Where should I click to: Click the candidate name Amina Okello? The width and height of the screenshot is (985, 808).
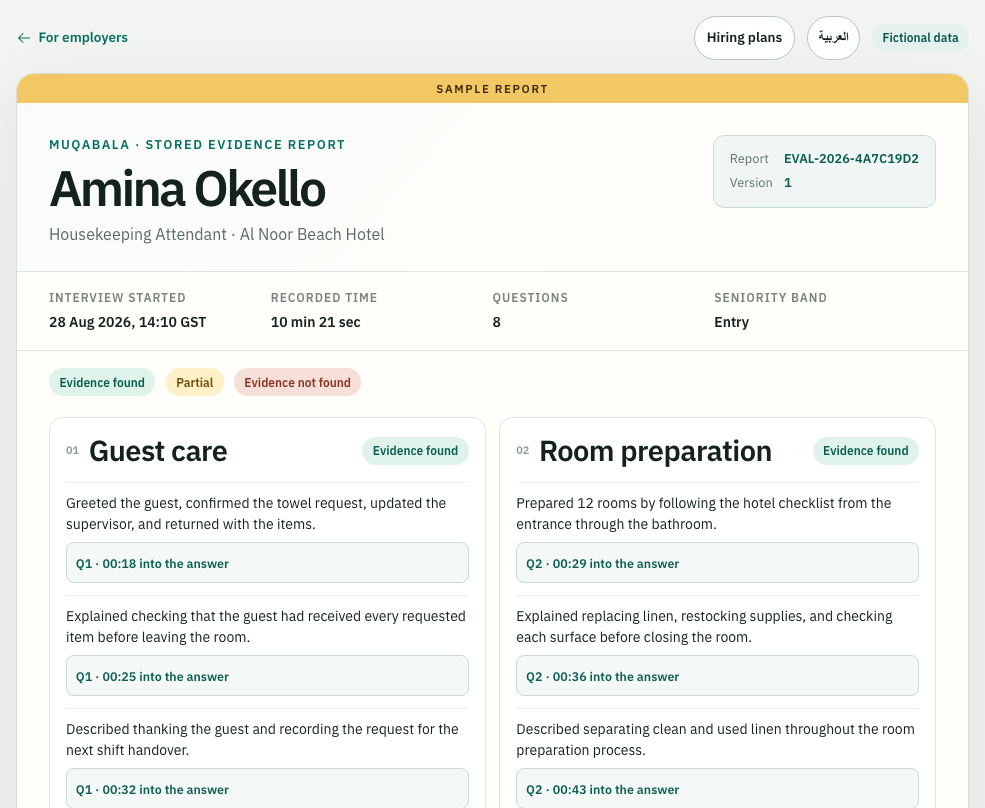point(187,188)
